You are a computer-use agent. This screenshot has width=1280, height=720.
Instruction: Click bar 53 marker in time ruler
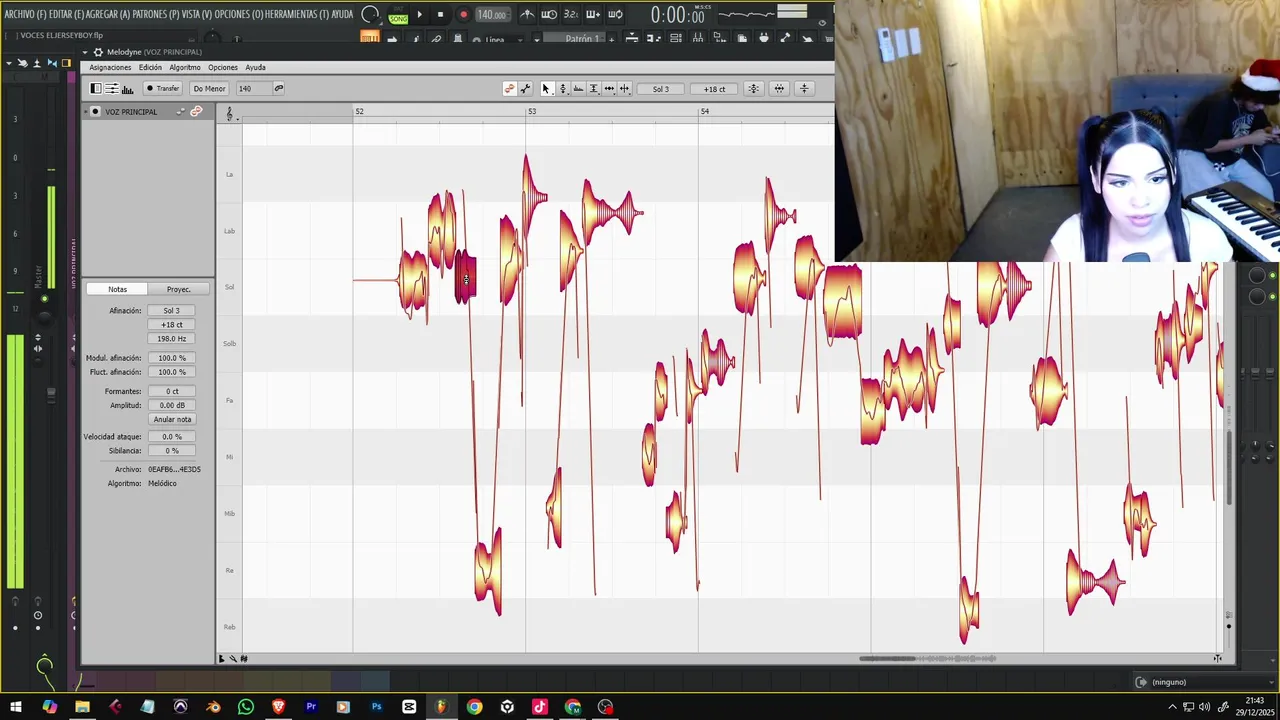click(x=532, y=111)
